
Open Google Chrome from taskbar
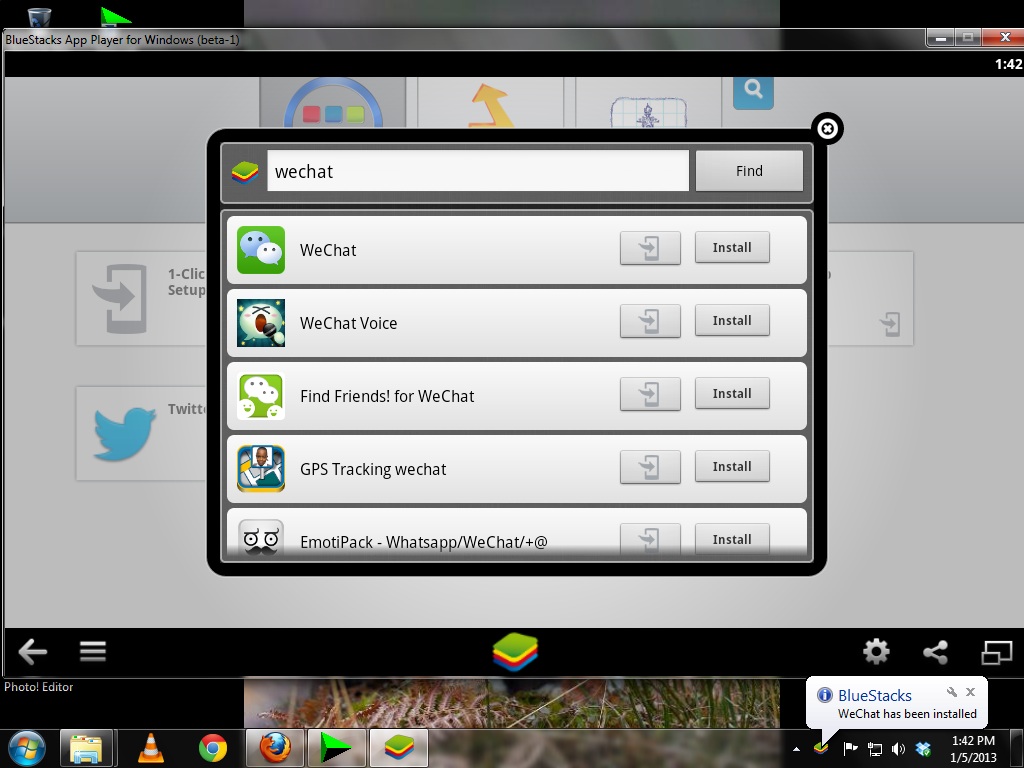coord(213,748)
